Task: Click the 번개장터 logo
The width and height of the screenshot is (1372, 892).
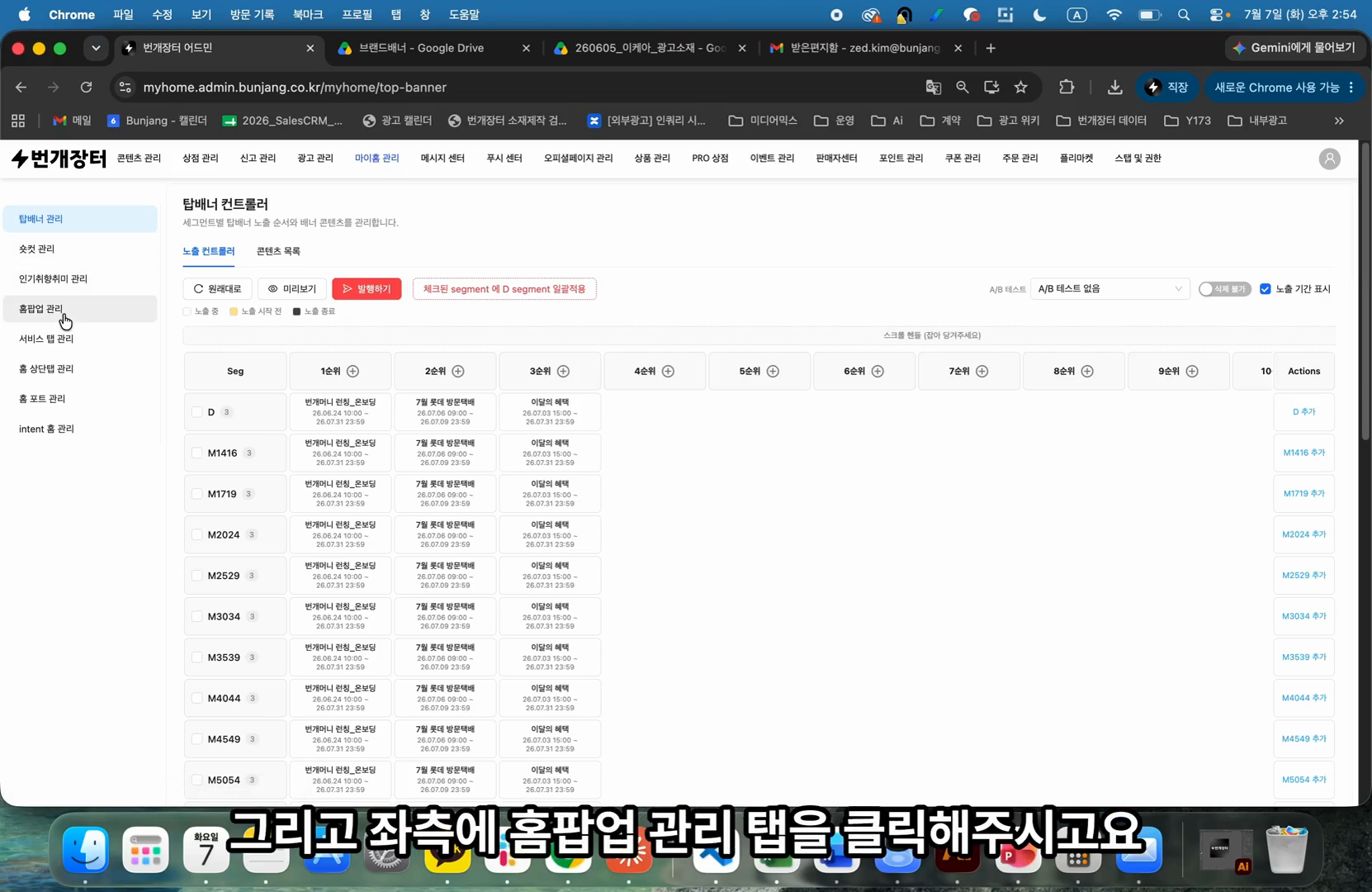Action: pos(59,159)
